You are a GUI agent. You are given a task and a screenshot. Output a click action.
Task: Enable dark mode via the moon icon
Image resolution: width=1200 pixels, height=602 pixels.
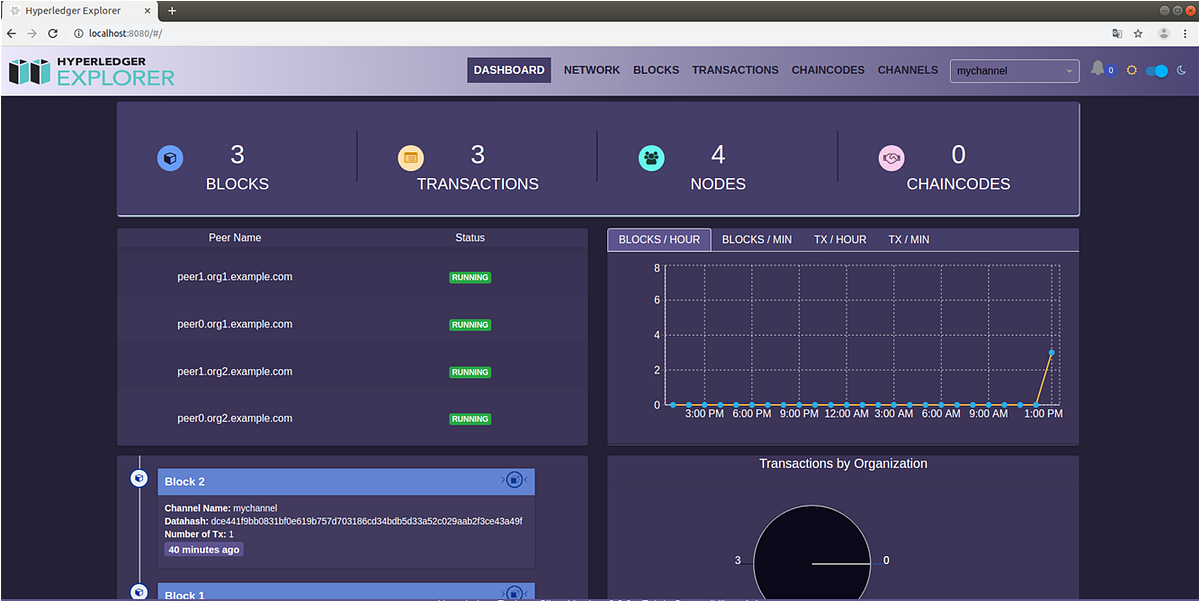(x=1182, y=70)
